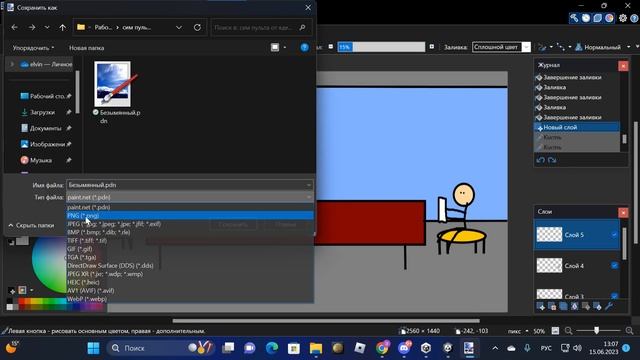Screen dimensions: 640x360
Task: Go forward in the Save As dialog
Action: tap(32, 27)
